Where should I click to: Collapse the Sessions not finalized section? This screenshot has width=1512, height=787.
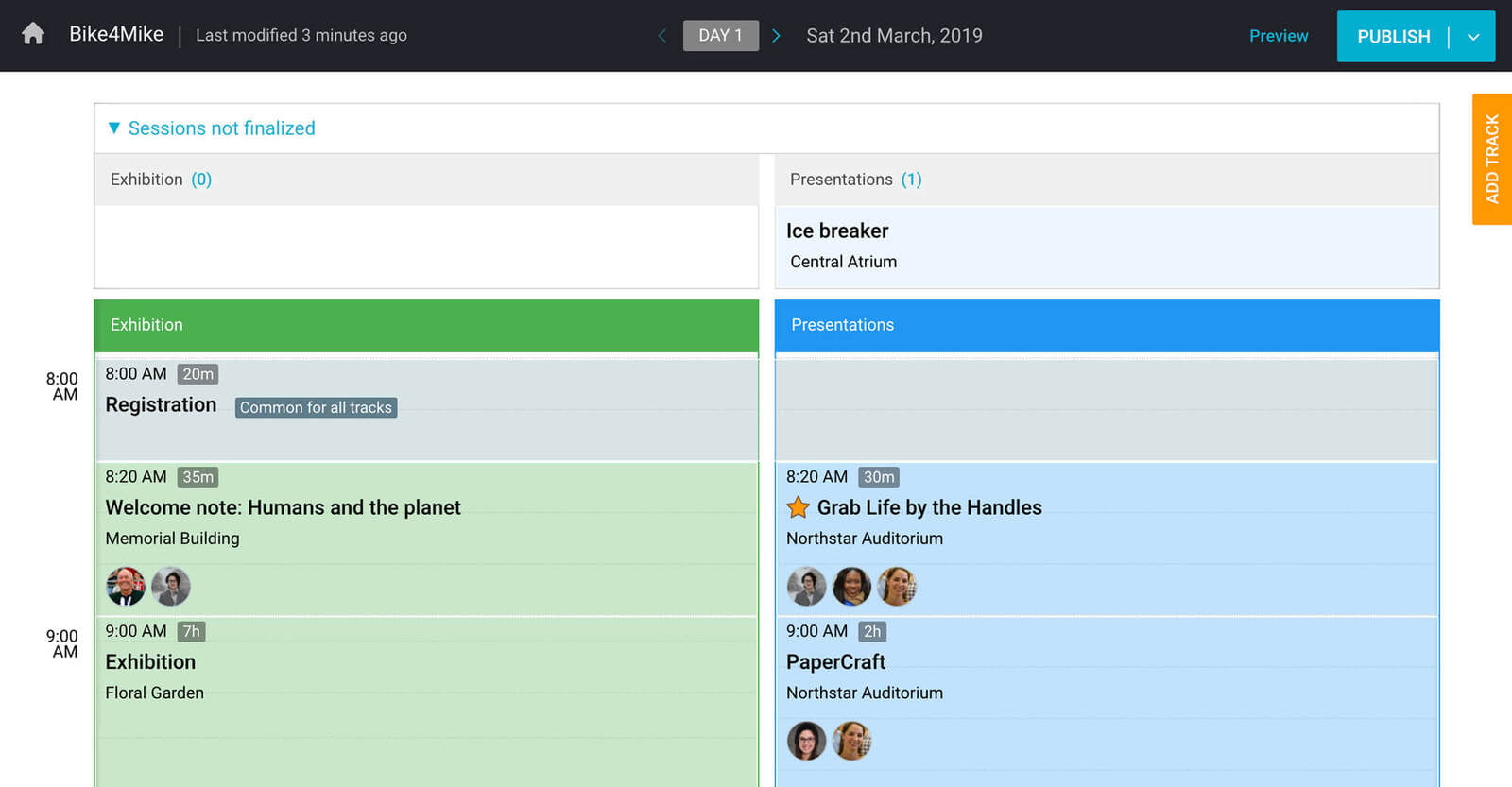point(114,128)
